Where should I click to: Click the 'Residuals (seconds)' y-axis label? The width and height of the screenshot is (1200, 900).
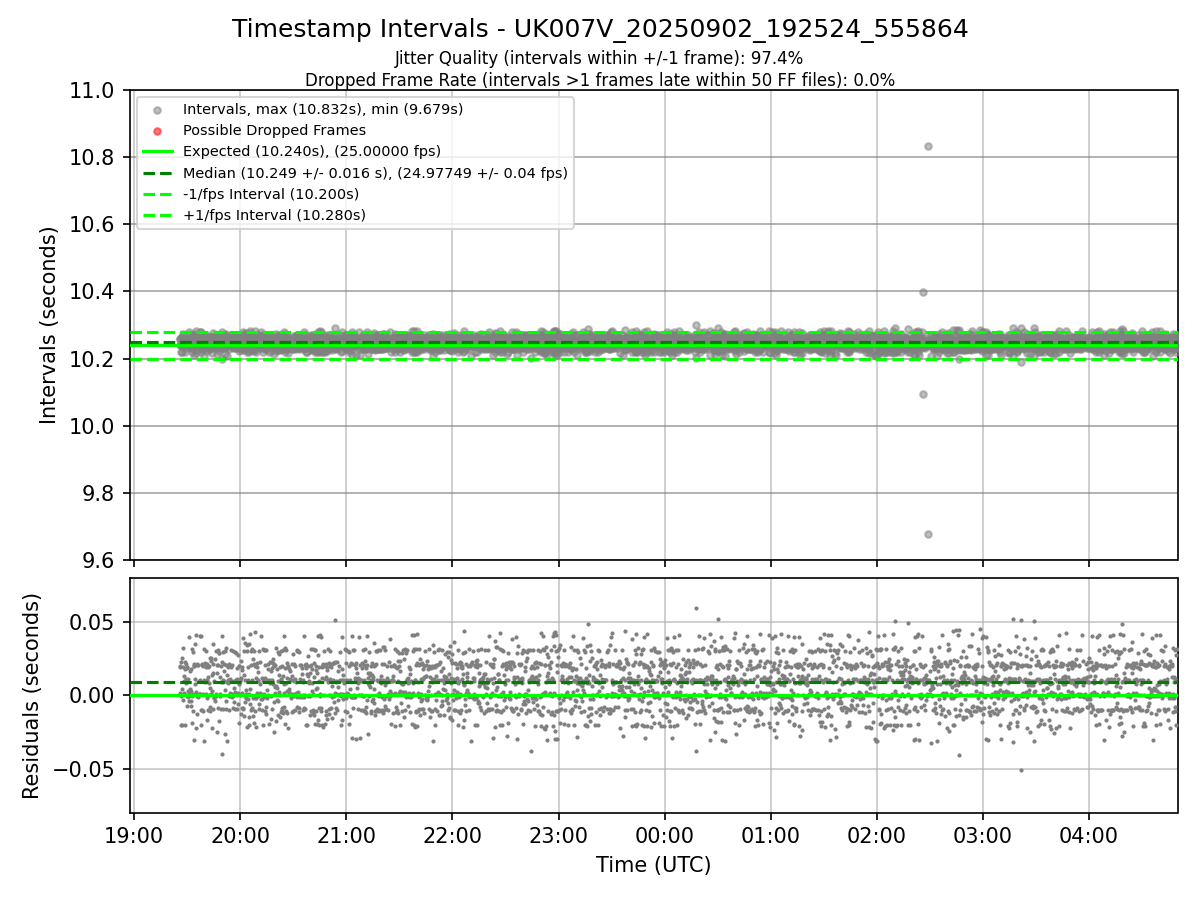coord(31,696)
